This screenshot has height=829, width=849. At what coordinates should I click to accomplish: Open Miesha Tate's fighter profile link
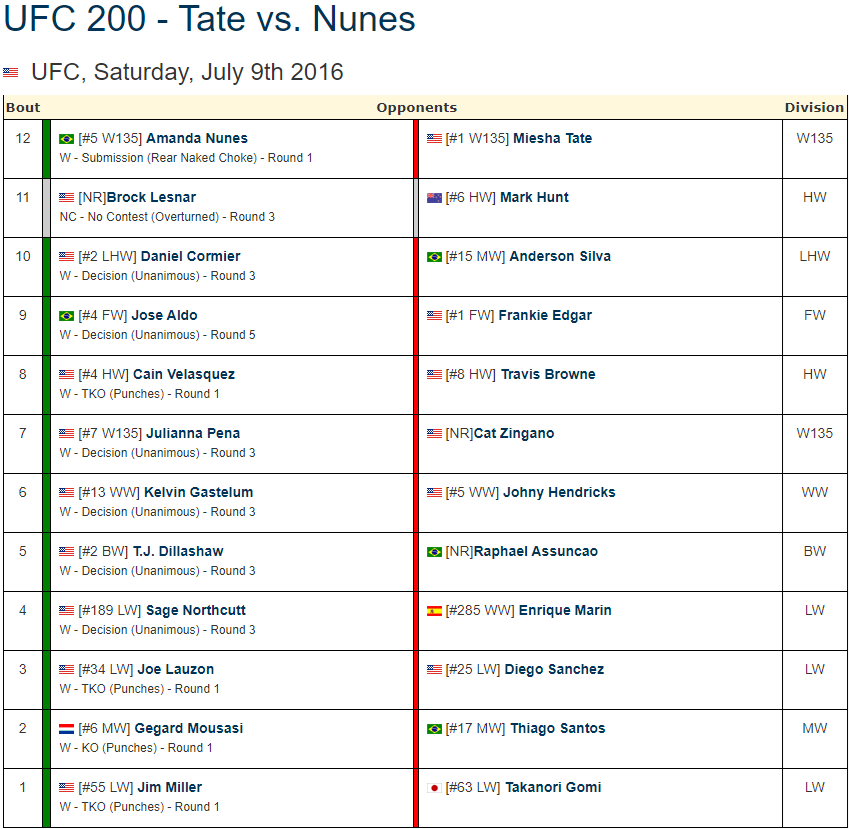552,139
